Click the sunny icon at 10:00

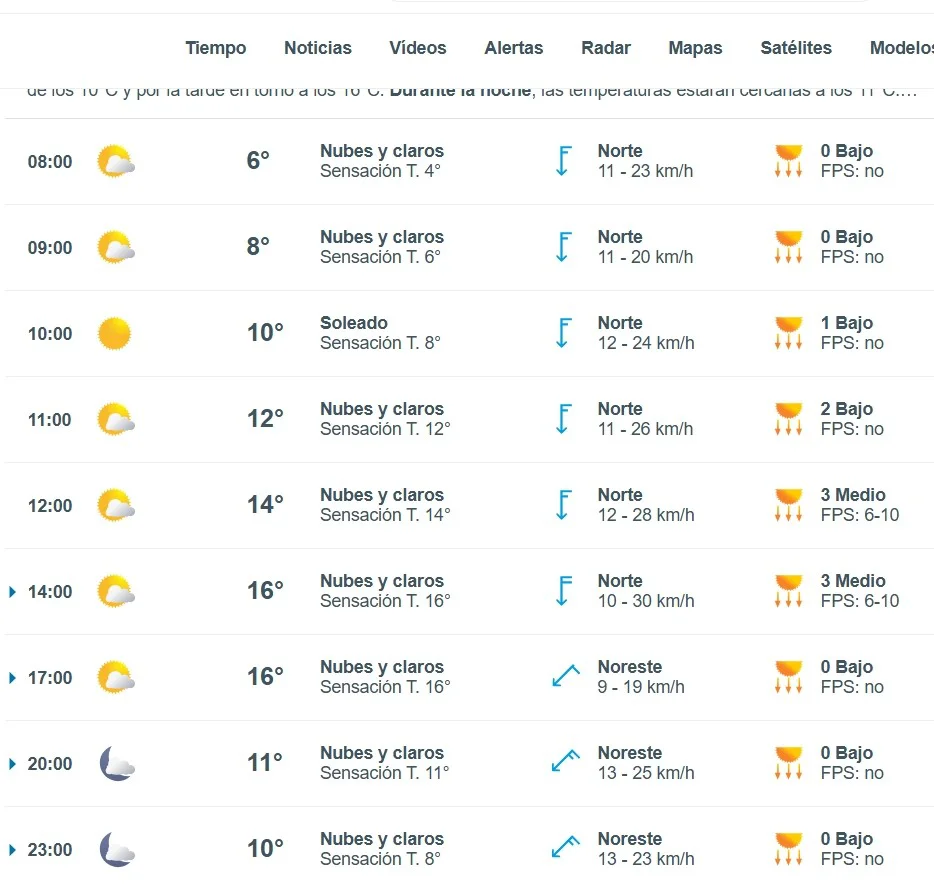click(114, 334)
